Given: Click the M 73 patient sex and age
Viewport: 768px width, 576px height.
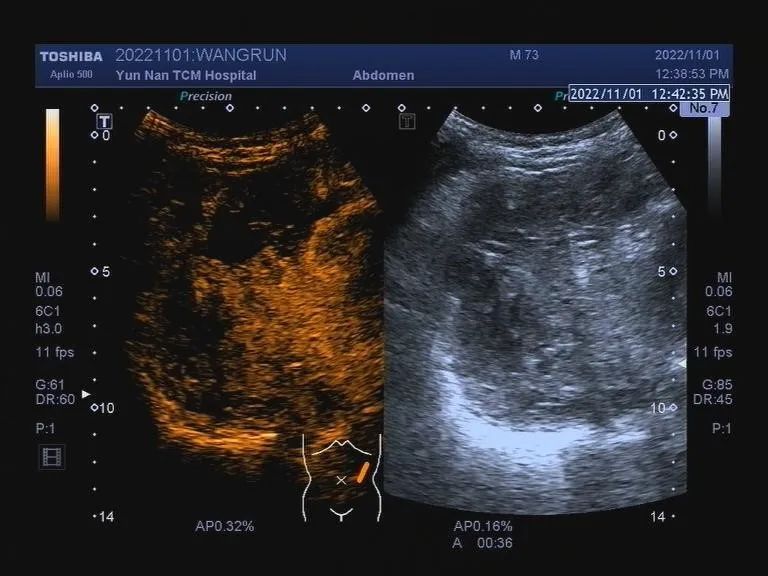Looking at the screenshot, I should 524,55.
